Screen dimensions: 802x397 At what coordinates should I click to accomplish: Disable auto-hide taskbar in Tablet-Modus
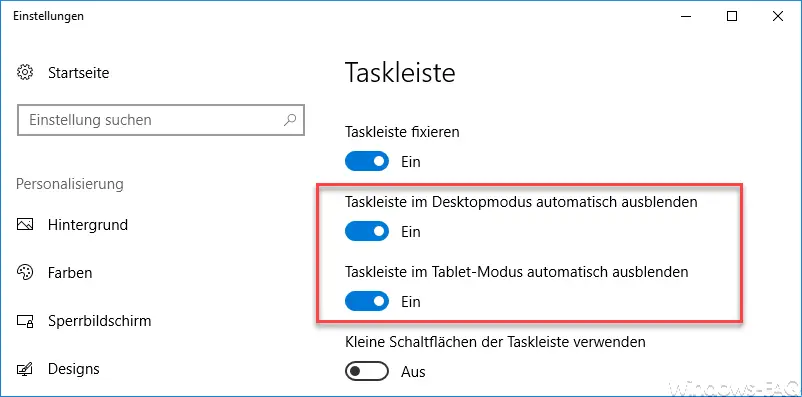367,301
